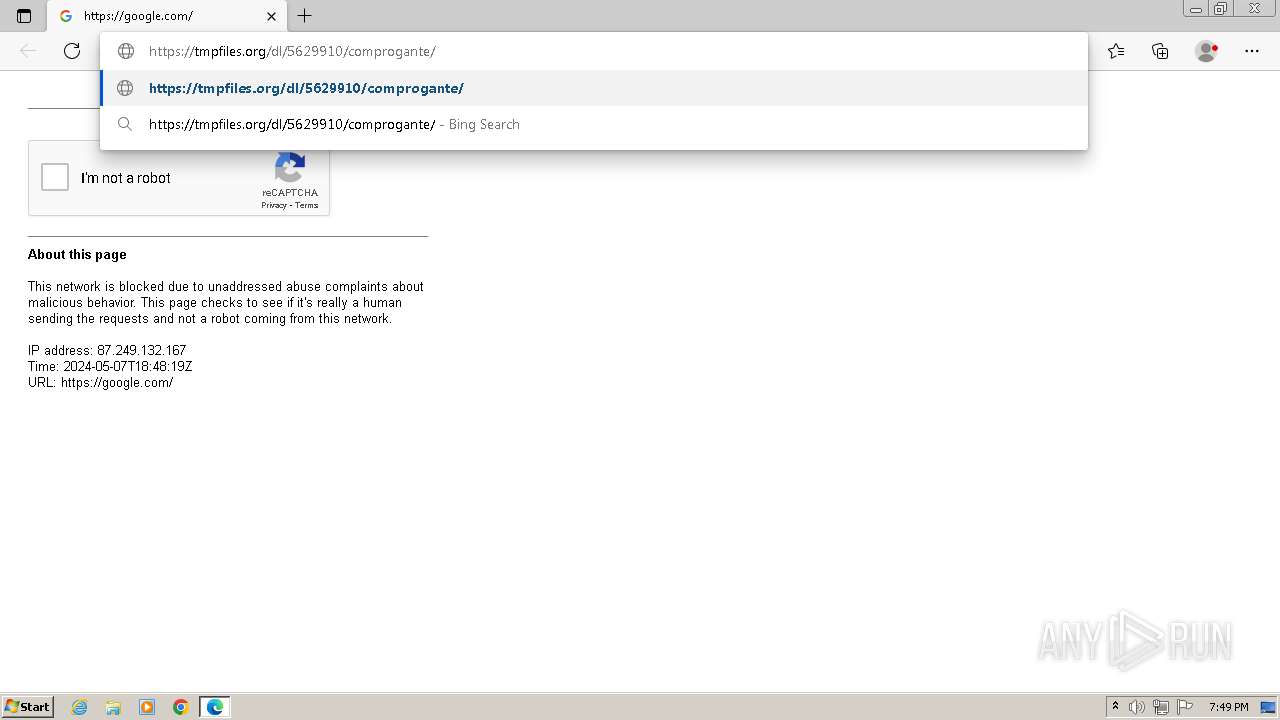Select the Bing Search suggestion
1280x720 pixels.
(x=593, y=124)
